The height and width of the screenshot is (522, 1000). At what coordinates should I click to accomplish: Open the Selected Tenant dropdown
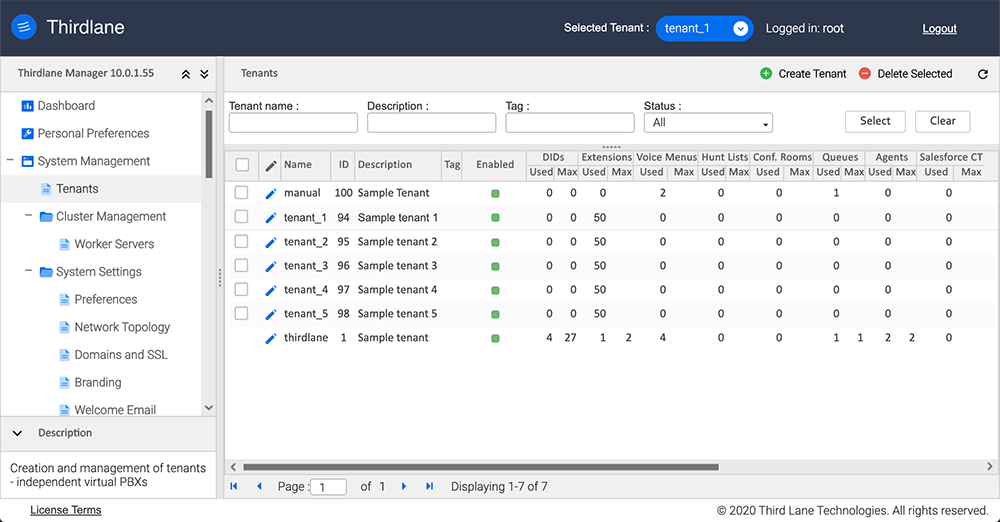click(704, 28)
